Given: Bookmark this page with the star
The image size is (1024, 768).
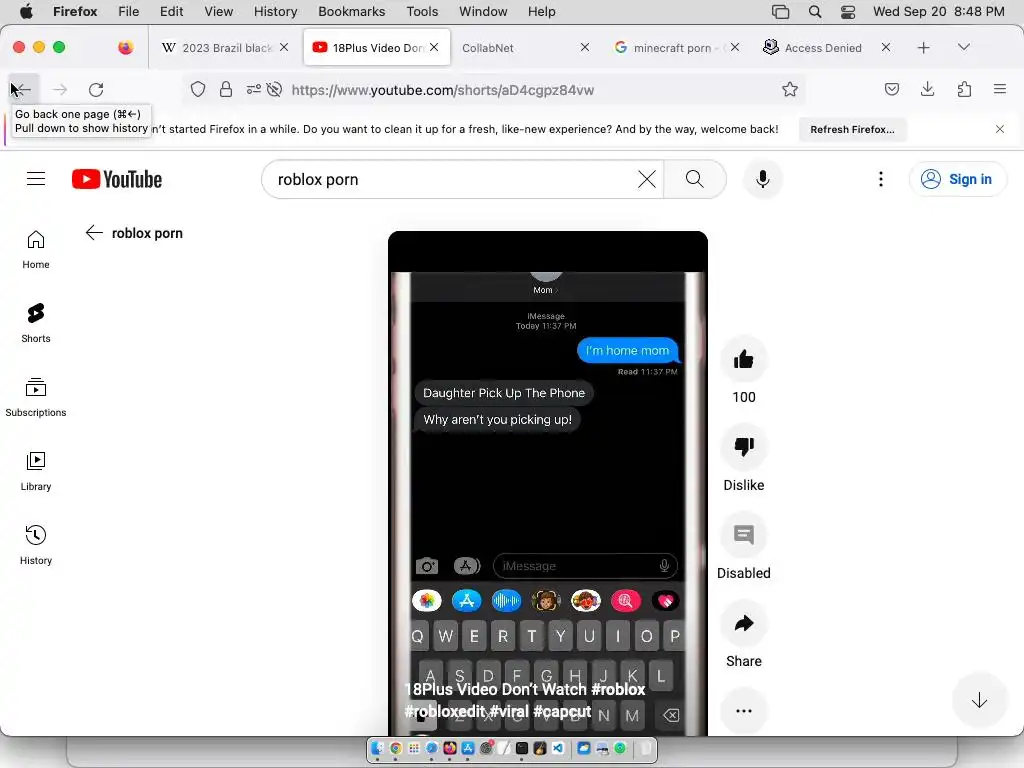Looking at the screenshot, I should click(x=790, y=89).
